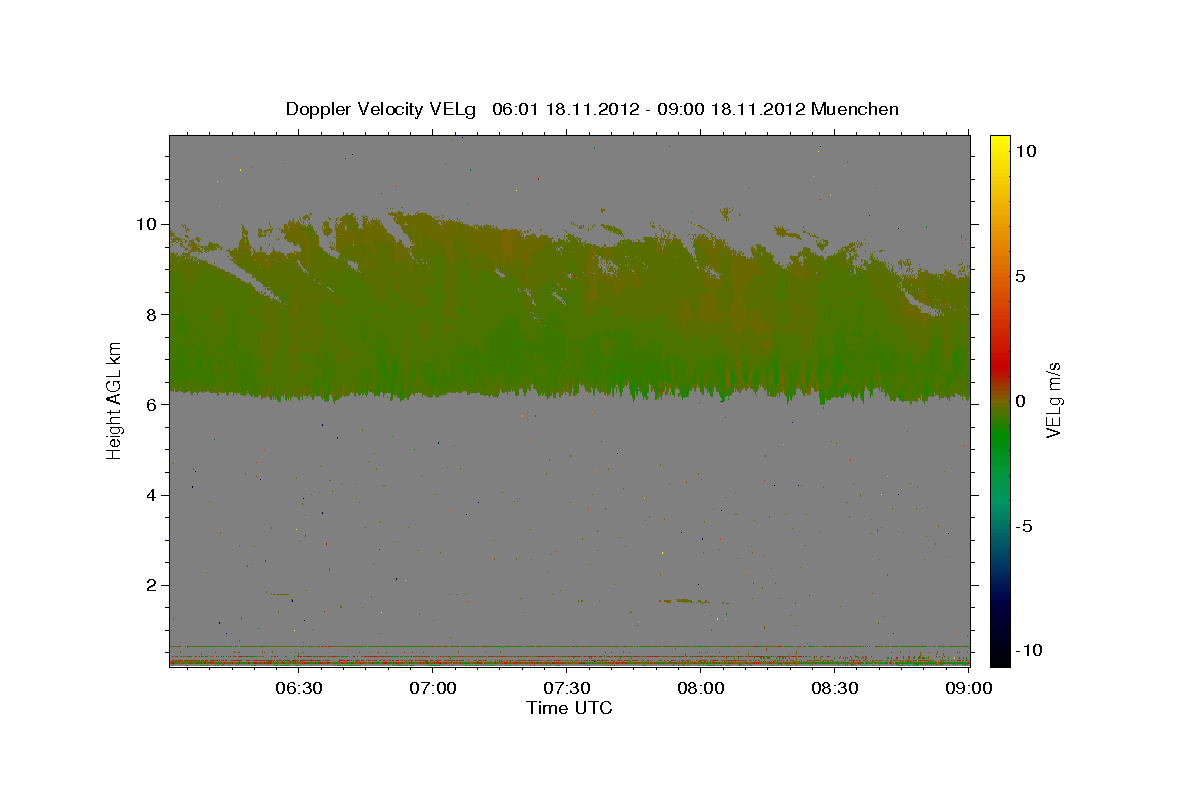Click the 'VELg m/s' colorbar label

point(1053,399)
